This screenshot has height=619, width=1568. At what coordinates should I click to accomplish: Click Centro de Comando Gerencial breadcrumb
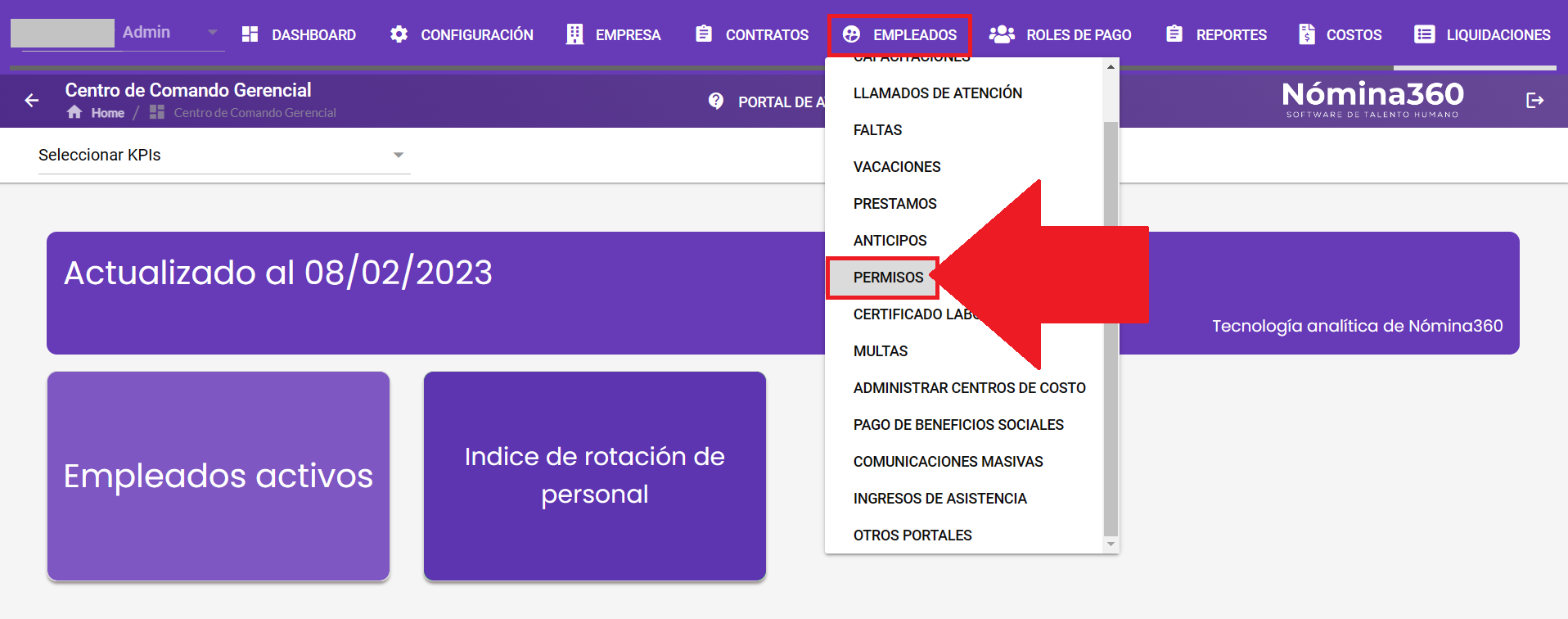pos(255,113)
